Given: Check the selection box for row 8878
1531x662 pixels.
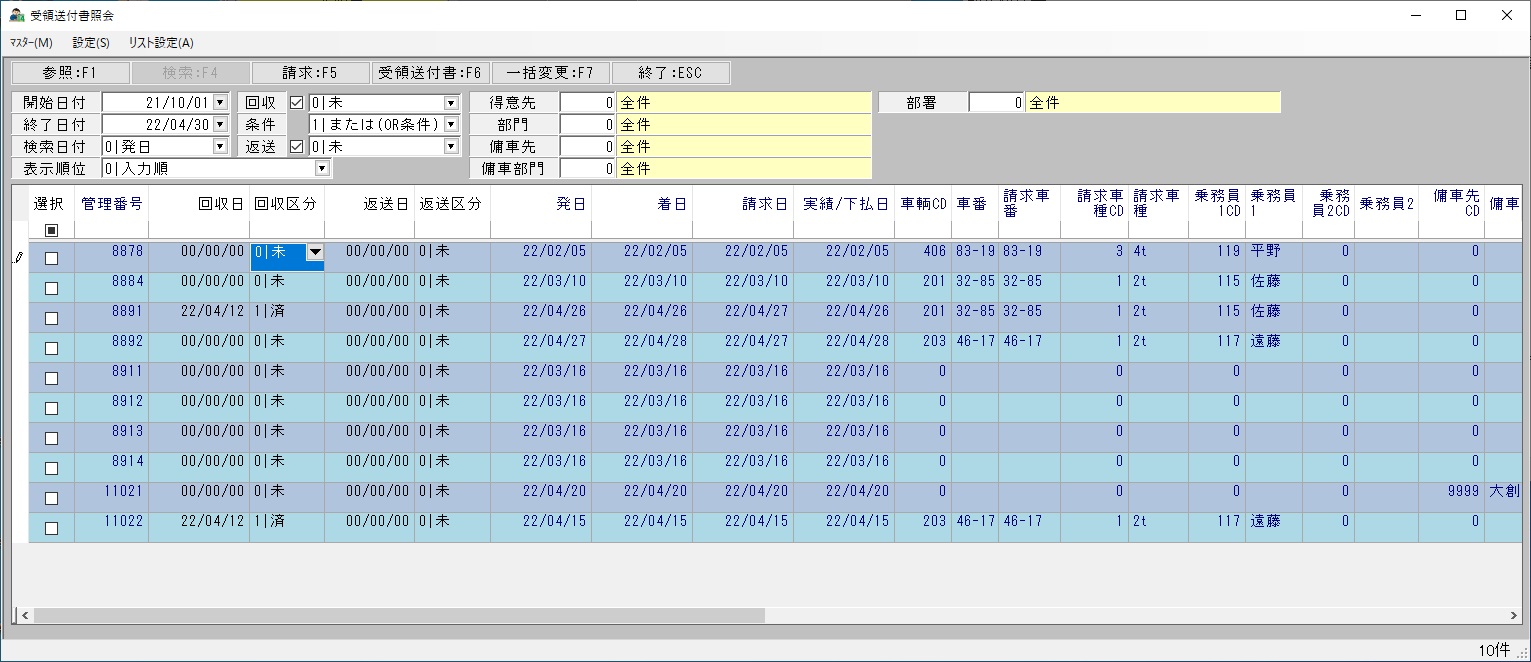Looking at the screenshot, I should coord(52,258).
